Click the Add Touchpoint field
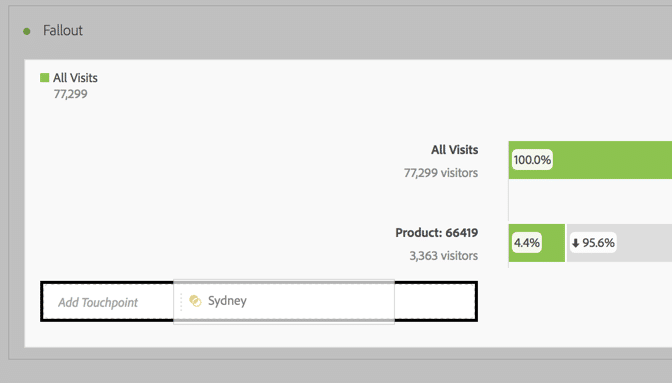 click(x=259, y=301)
